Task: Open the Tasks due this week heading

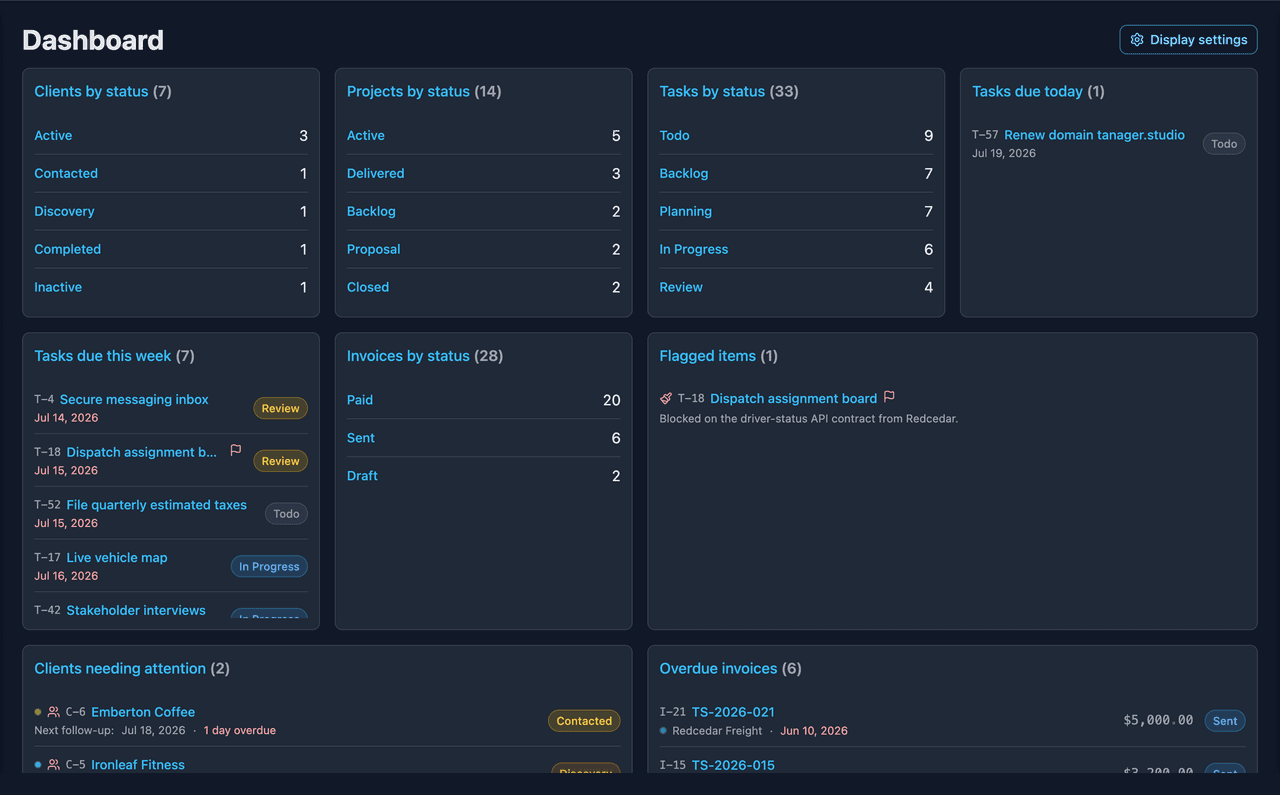Action: (103, 356)
